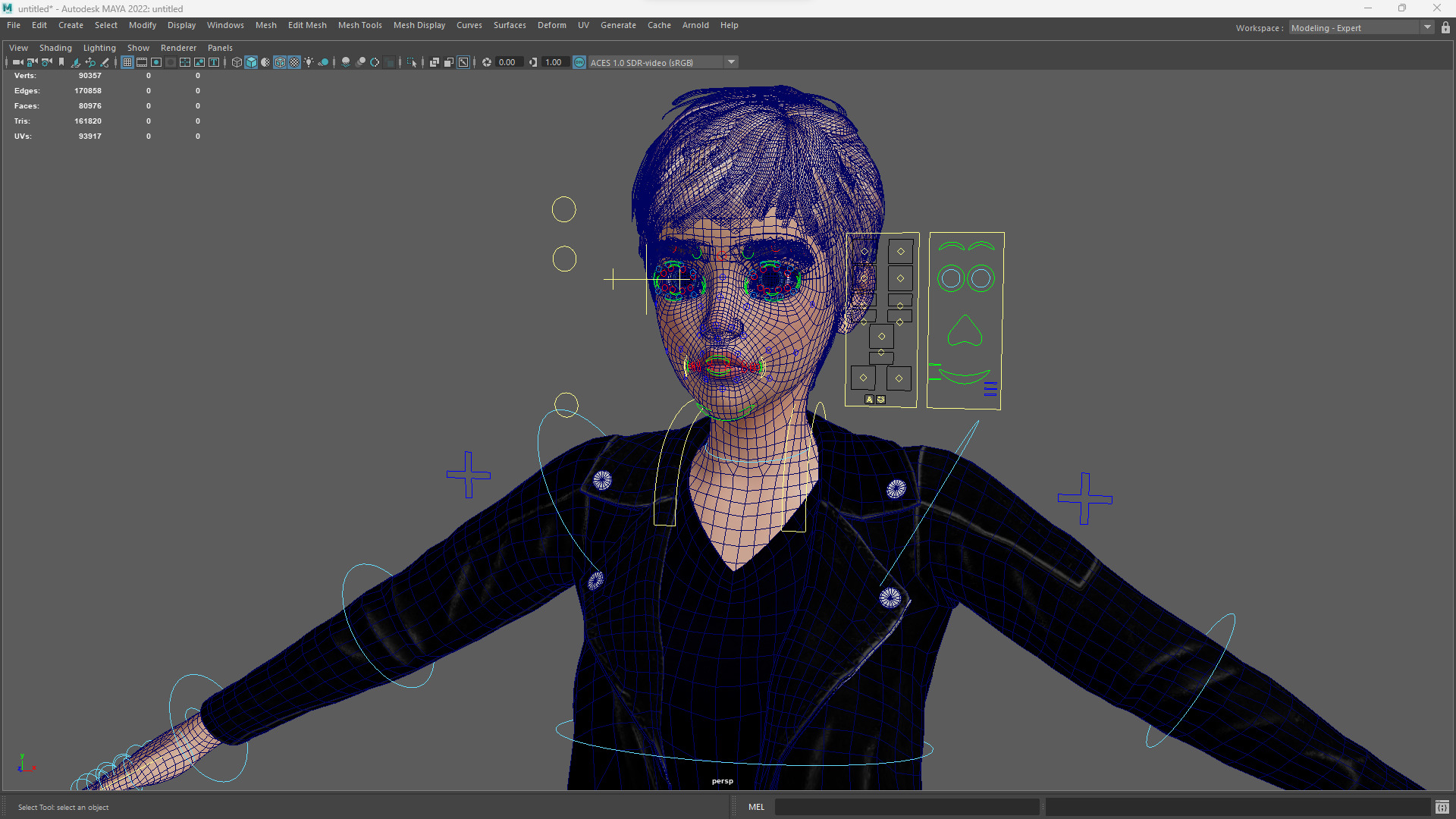Click the gamma value field 1.00
Screen dimensions: 1456x819
[x=554, y=62]
